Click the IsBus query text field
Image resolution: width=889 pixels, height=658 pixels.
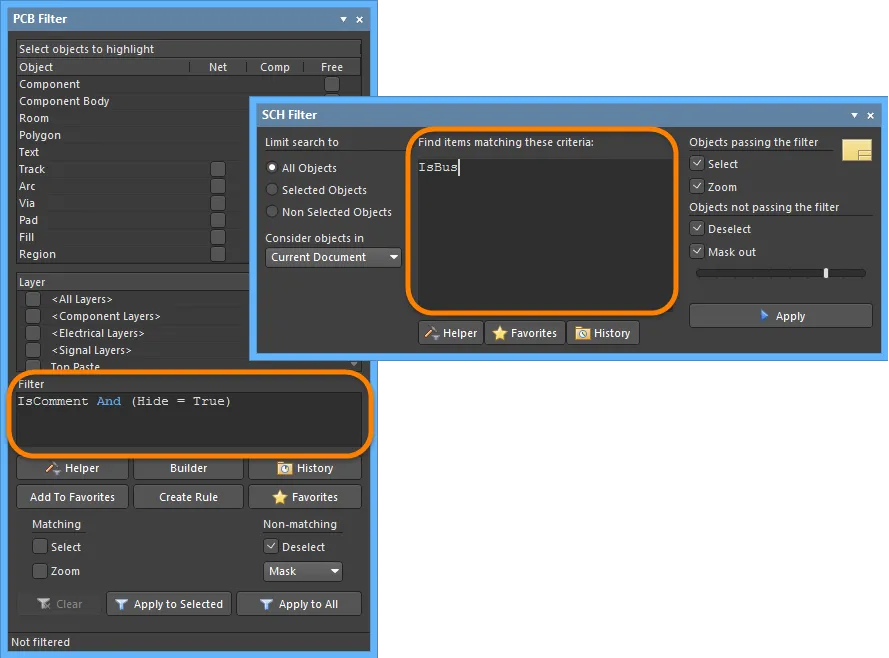coord(544,234)
